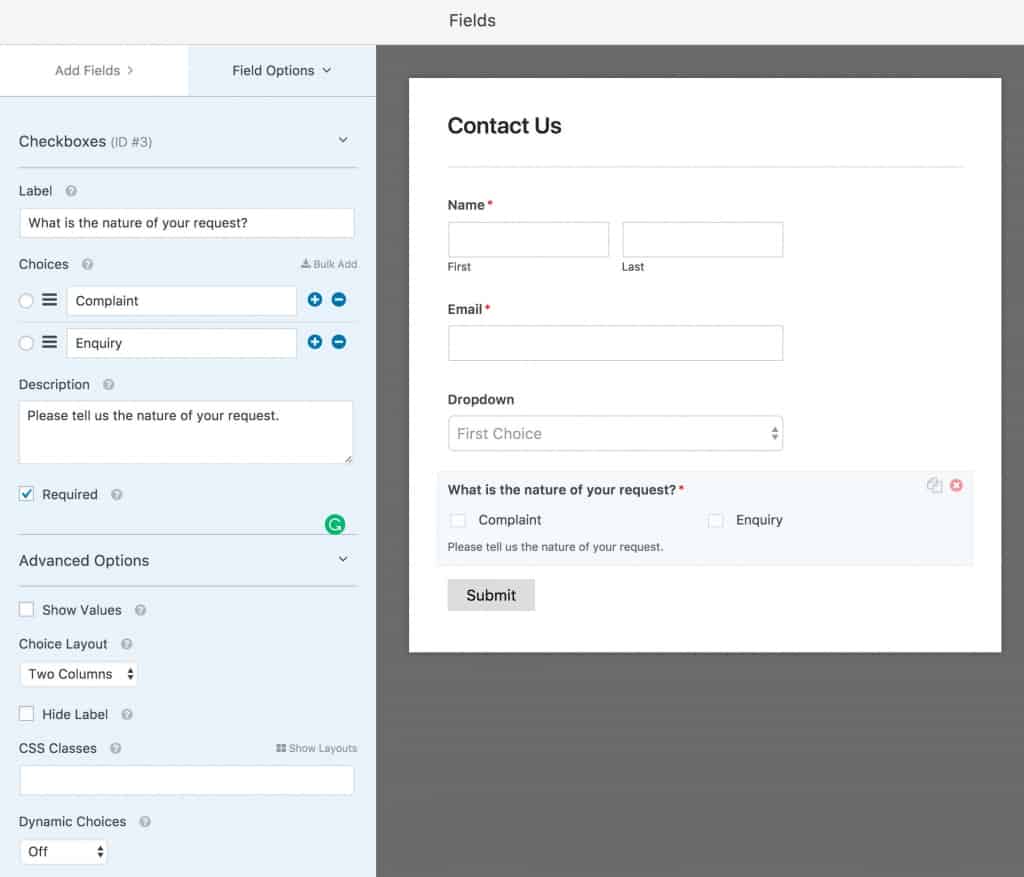Enable the Hide Label checkbox
The height and width of the screenshot is (877, 1024).
[26, 714]
